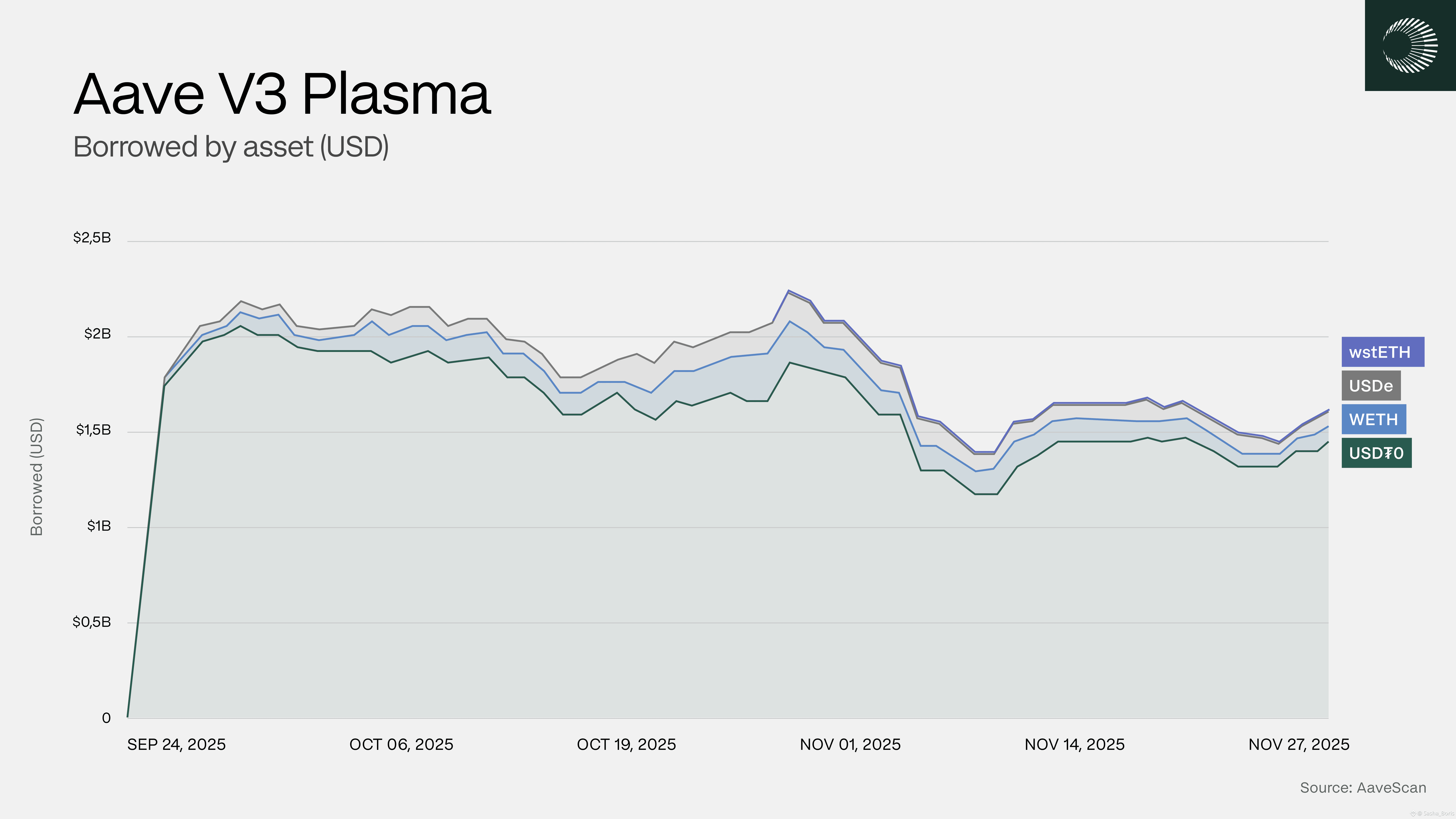Screen dimensions: 1456x819
Task: Open the Source: AaveScan credit
Action: tap(1363, 787)
